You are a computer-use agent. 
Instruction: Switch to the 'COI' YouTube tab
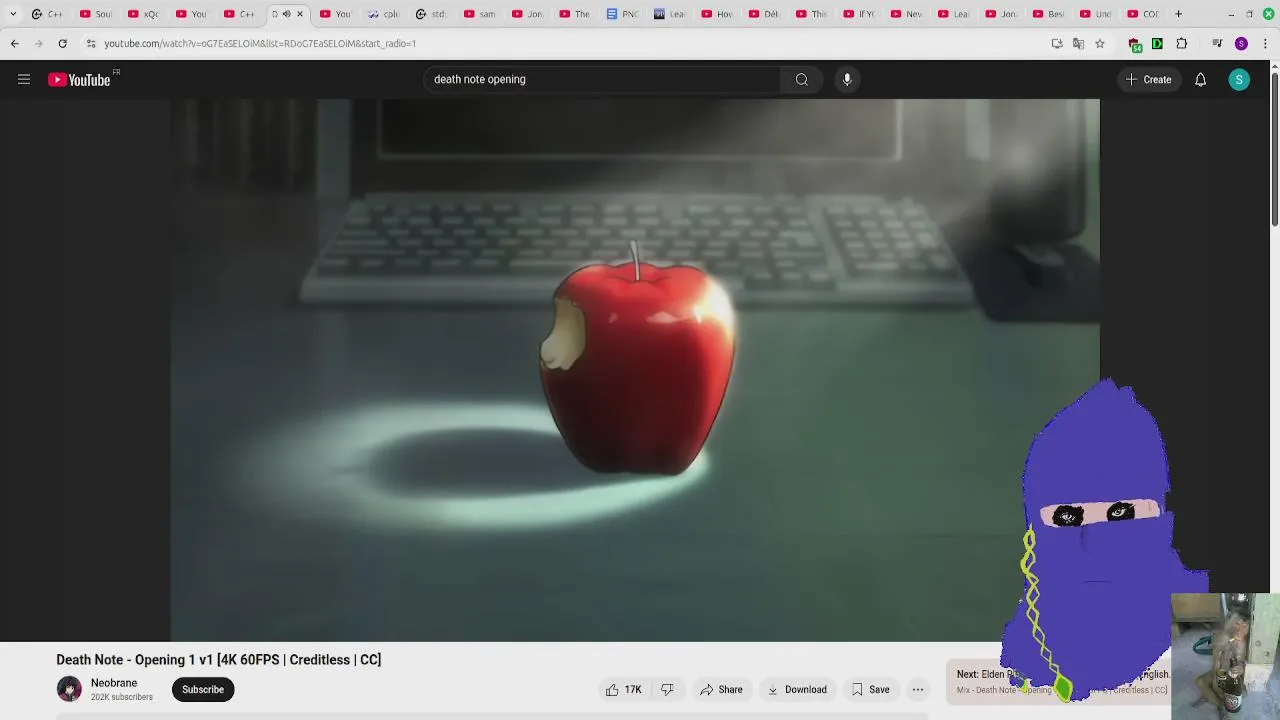1143,14
